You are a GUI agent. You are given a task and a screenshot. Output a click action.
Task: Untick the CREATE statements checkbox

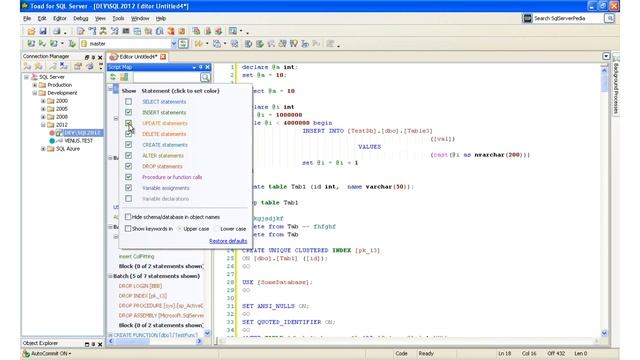coord(129,144)
